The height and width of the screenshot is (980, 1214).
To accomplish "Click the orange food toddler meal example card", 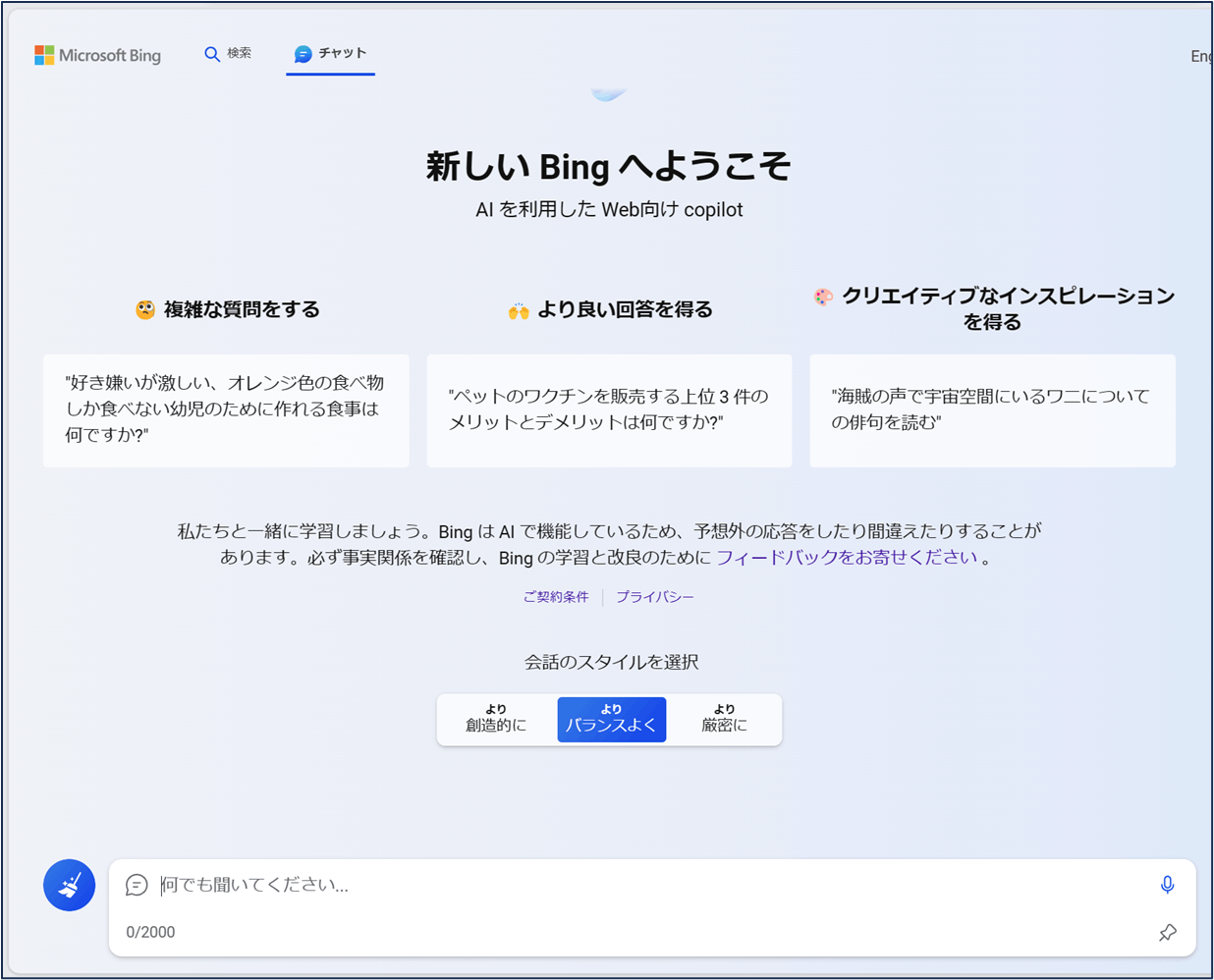I will (x=226, y=410).
